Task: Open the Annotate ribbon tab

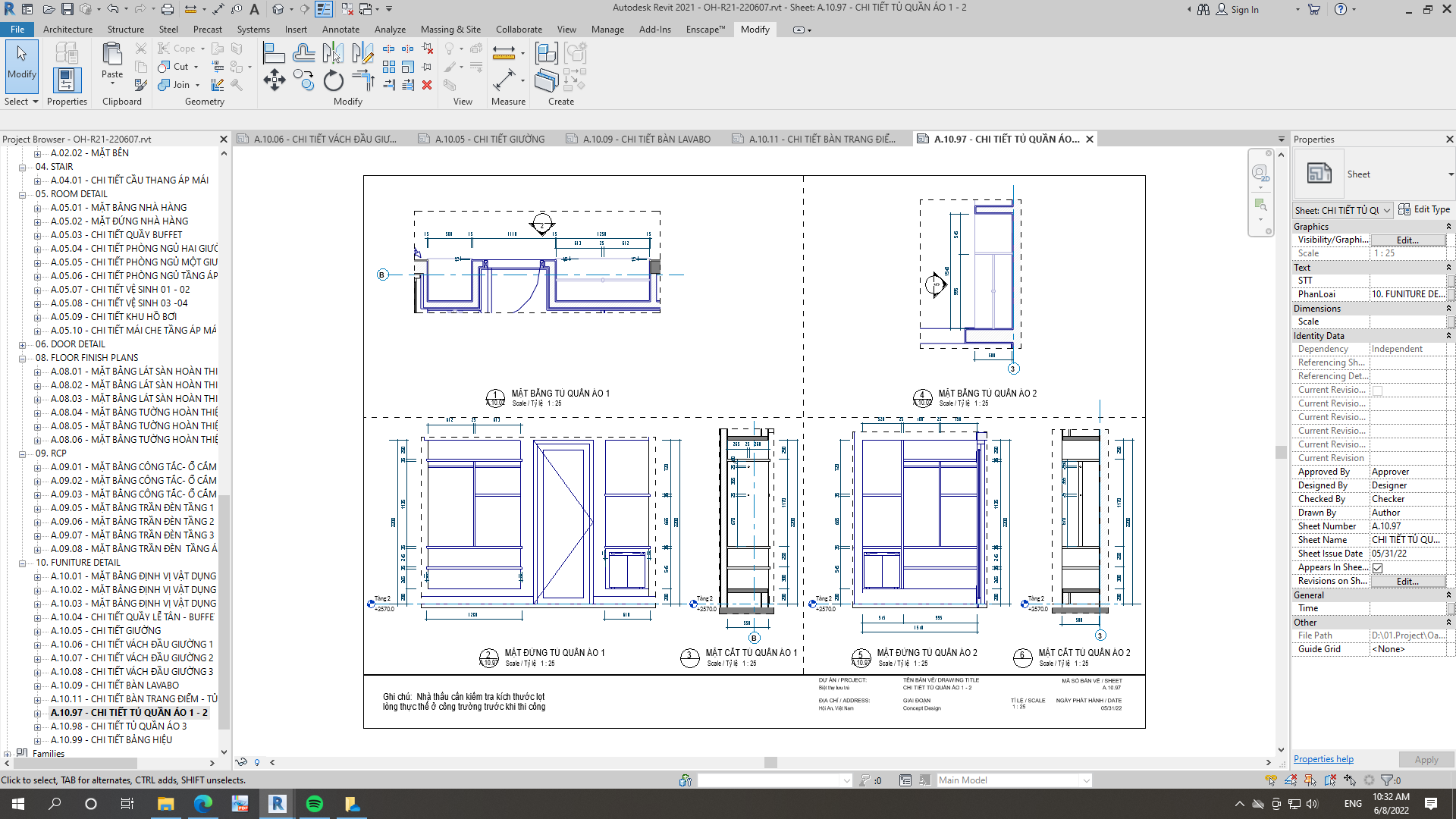Action: click(340, 30)
